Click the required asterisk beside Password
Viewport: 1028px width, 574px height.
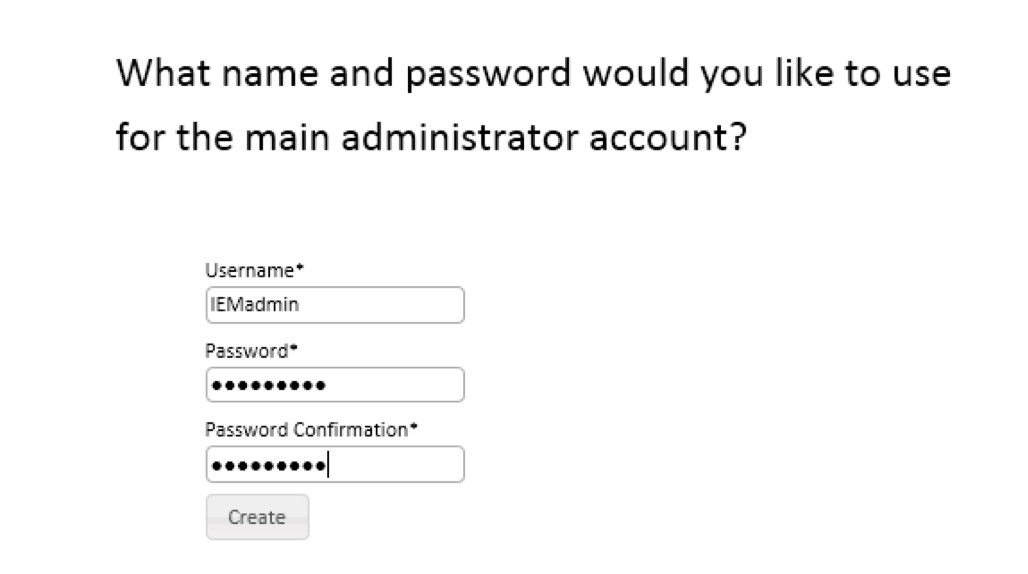[x=295, y=348]
